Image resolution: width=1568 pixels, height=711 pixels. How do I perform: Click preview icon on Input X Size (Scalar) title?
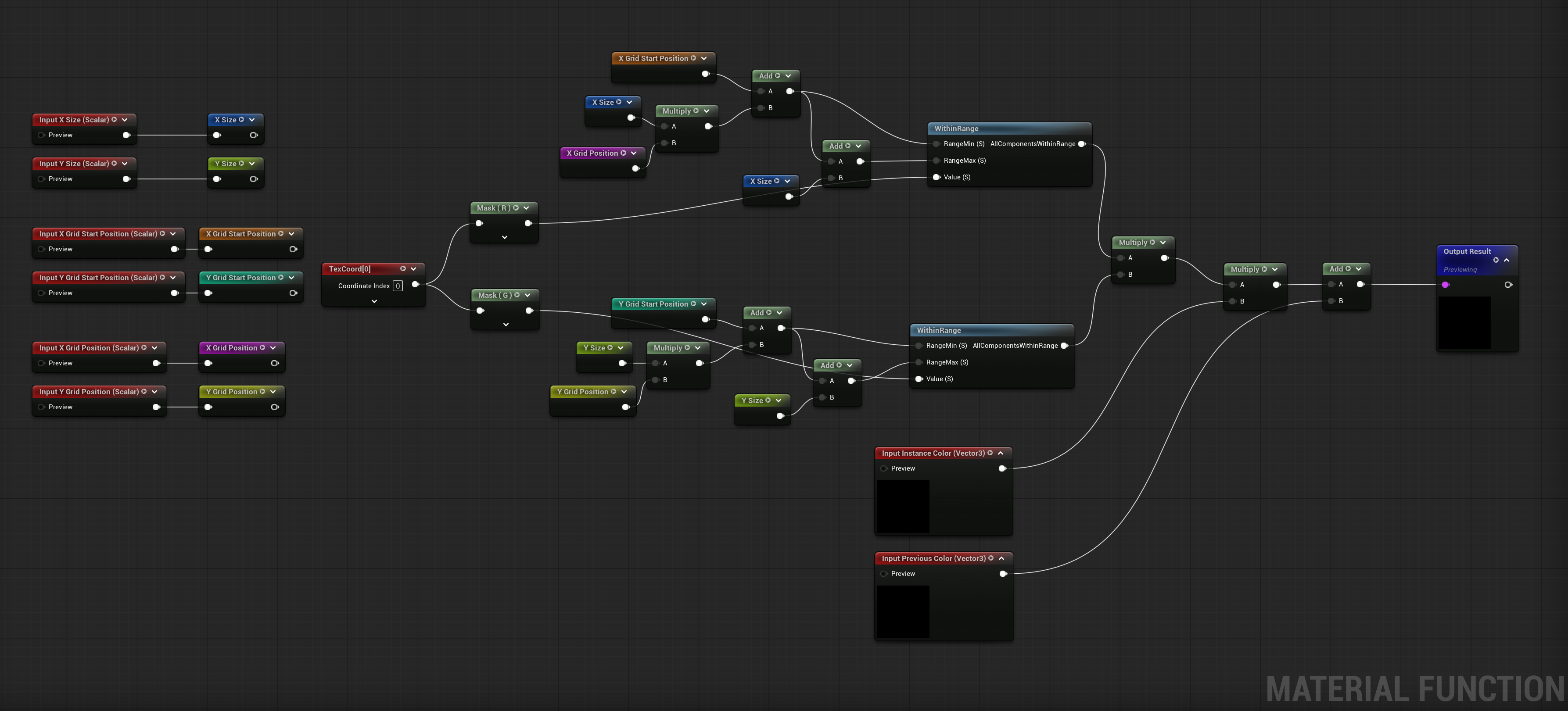click(114, 120)
